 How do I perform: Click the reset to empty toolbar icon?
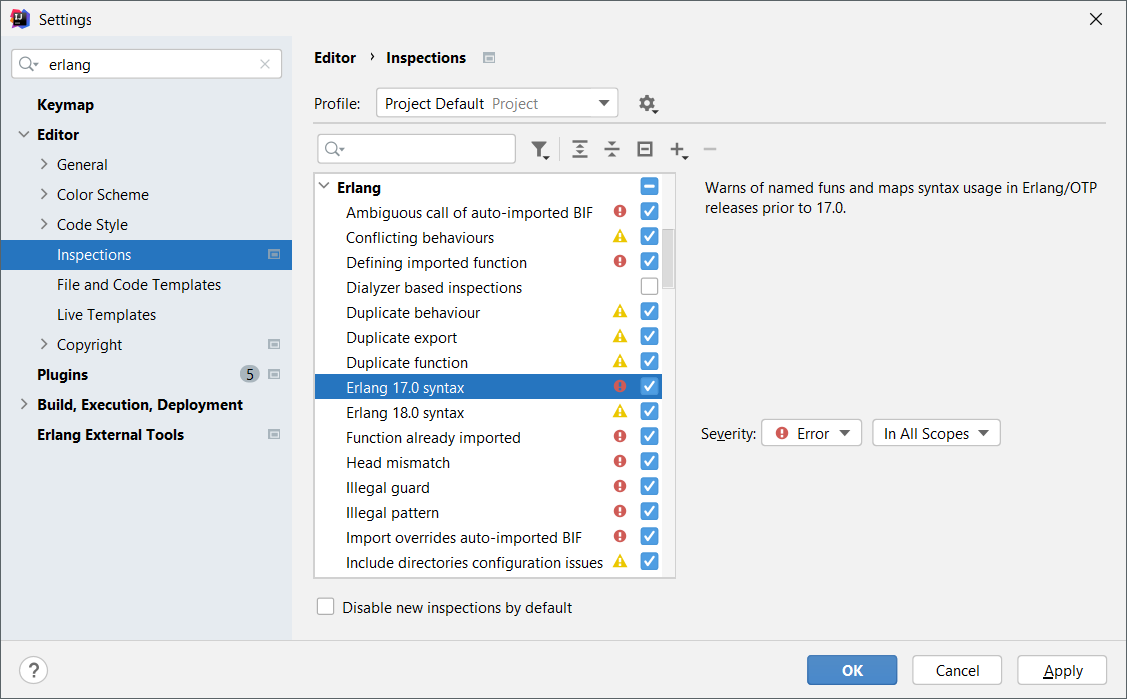[x=645, y=149]
